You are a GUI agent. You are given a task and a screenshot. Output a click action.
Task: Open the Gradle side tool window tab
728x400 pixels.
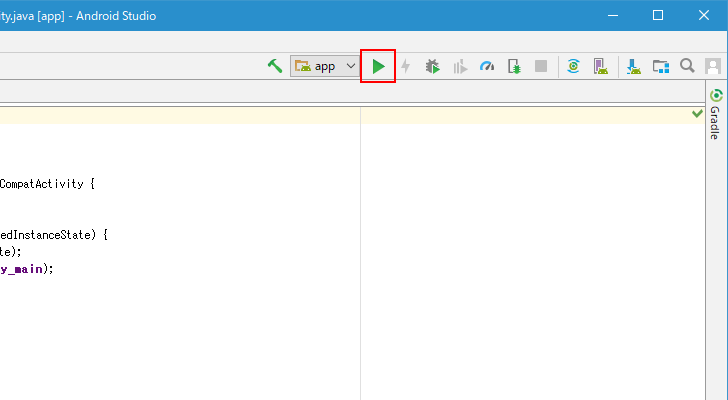pyautogui.click(x=715, y=114)
